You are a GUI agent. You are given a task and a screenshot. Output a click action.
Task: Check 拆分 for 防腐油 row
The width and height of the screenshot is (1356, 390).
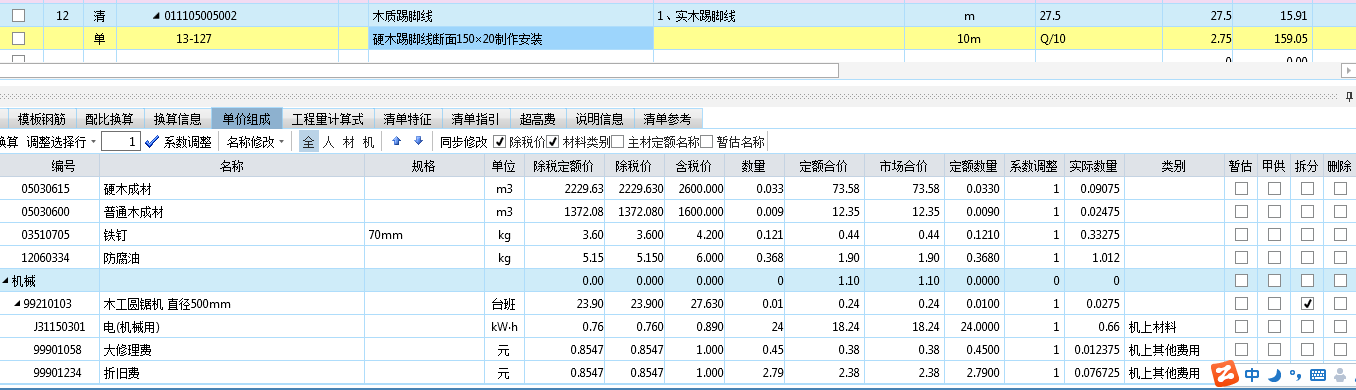tap(1307, 257)
